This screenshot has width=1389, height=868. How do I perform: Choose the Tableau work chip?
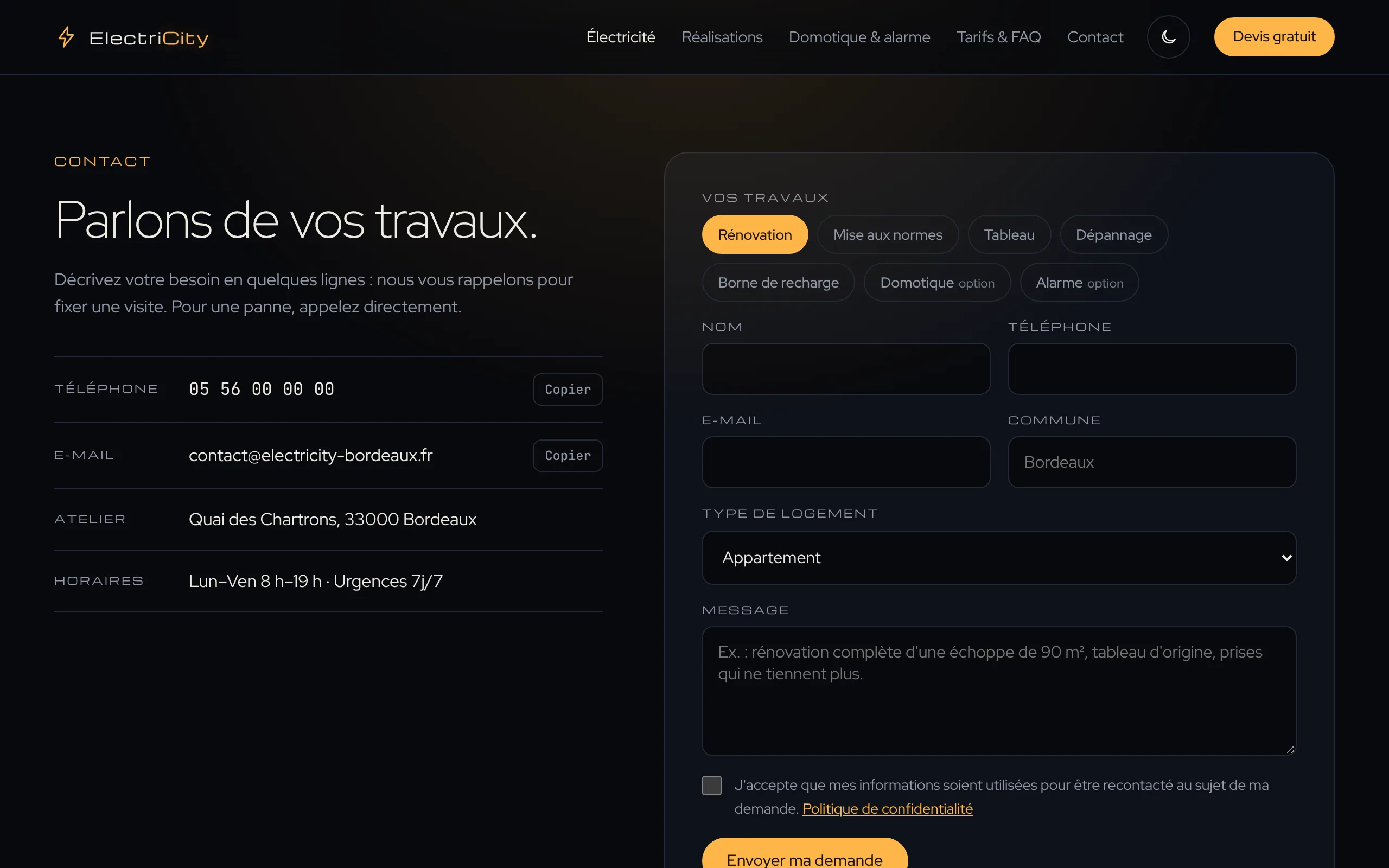(x=1009, y=234)
